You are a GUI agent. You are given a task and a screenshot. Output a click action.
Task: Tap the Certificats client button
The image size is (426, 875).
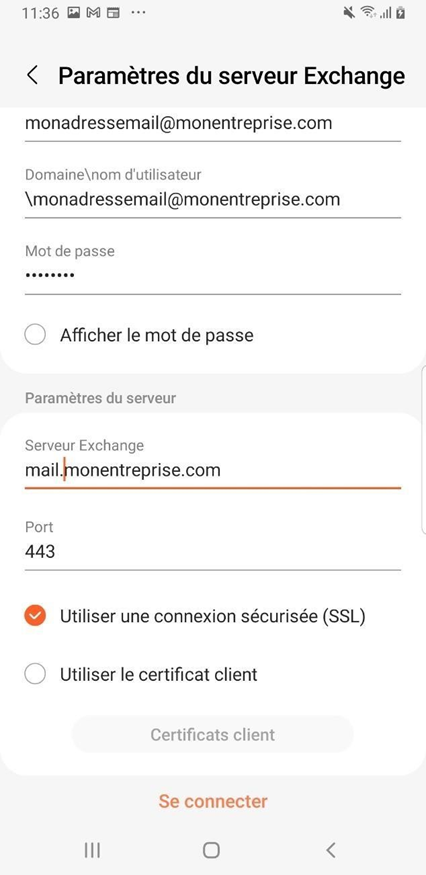click(213, 734)
